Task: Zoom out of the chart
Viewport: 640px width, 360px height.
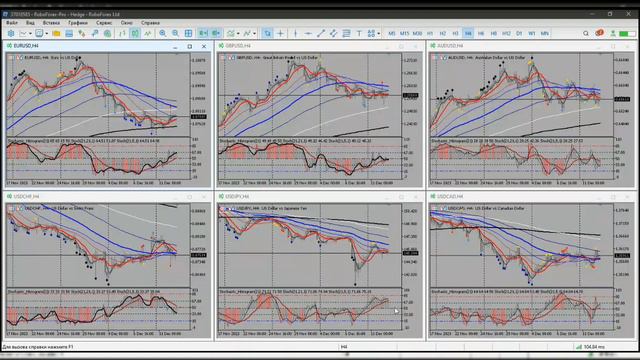Action: [x=176, y=33]
